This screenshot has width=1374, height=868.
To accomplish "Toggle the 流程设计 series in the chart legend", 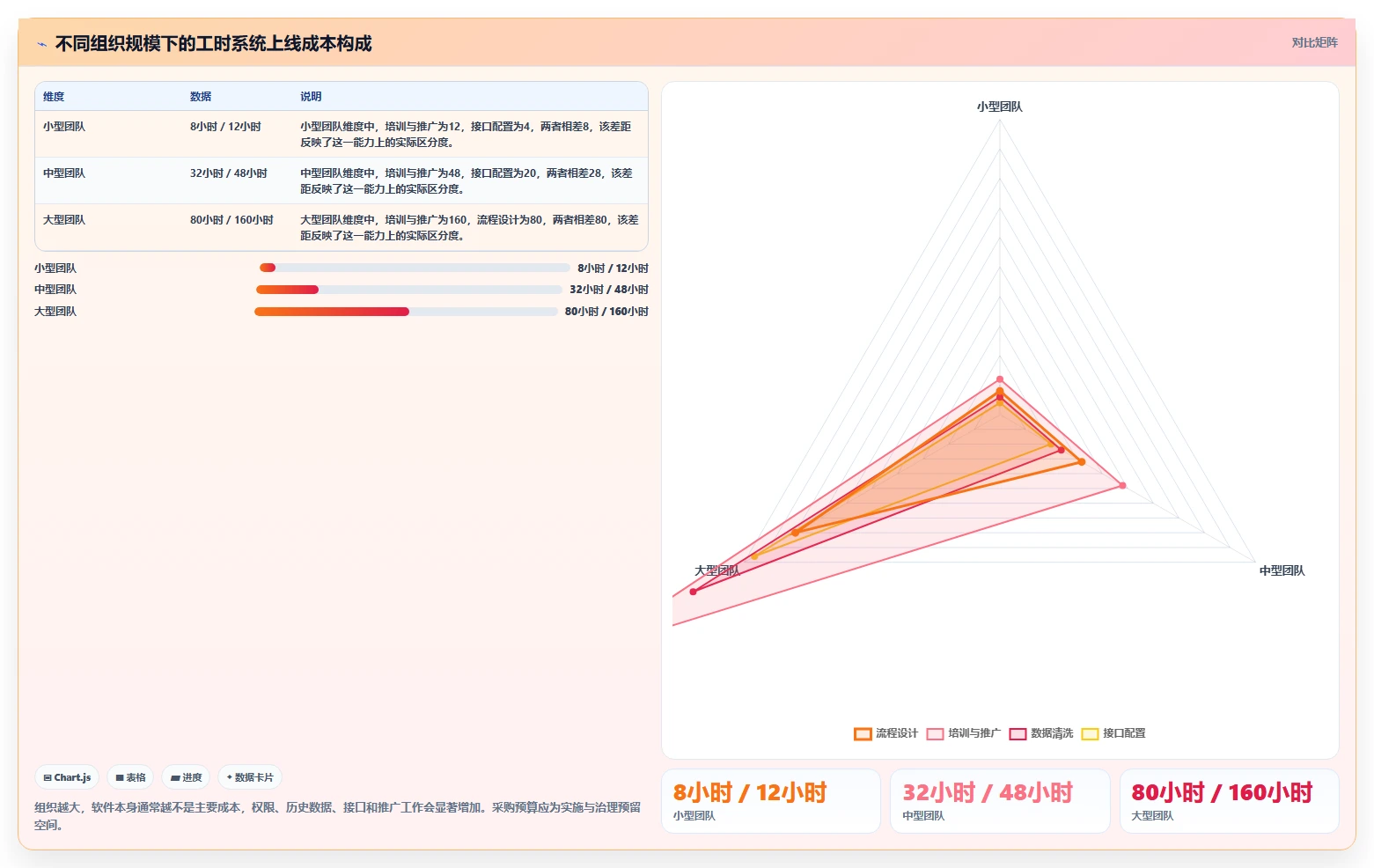I will pos(885,733).
